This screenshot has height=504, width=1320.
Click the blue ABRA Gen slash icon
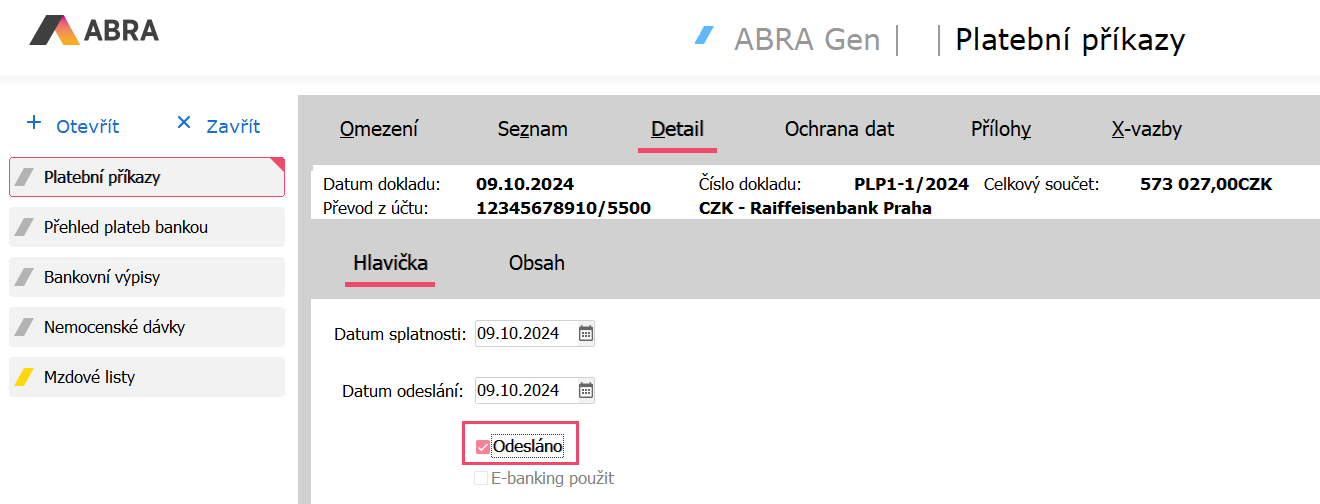[x=705, y=37]
